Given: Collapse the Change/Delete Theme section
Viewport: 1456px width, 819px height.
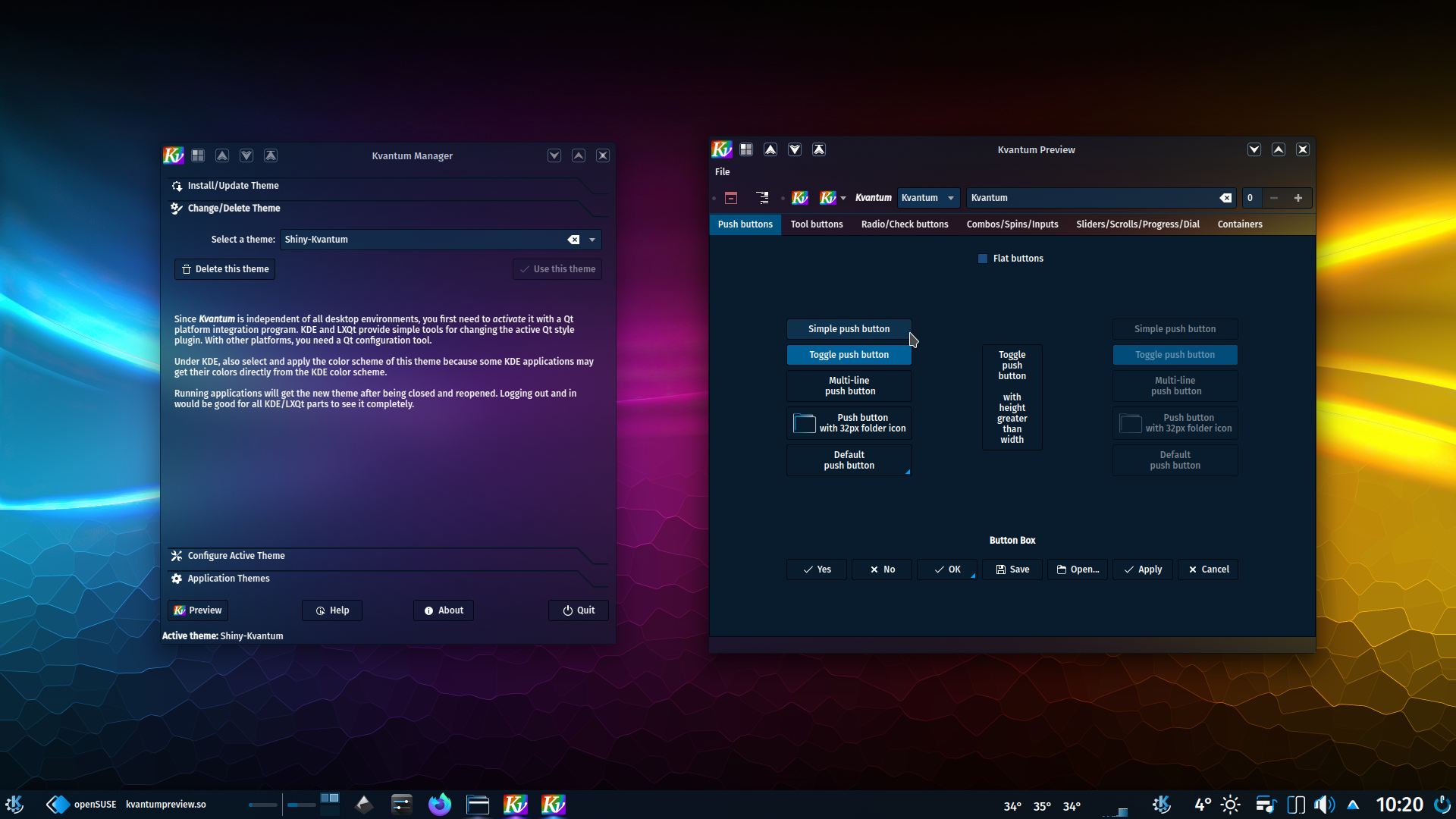Looking at the screenshot, I should (x=387, y=209).
